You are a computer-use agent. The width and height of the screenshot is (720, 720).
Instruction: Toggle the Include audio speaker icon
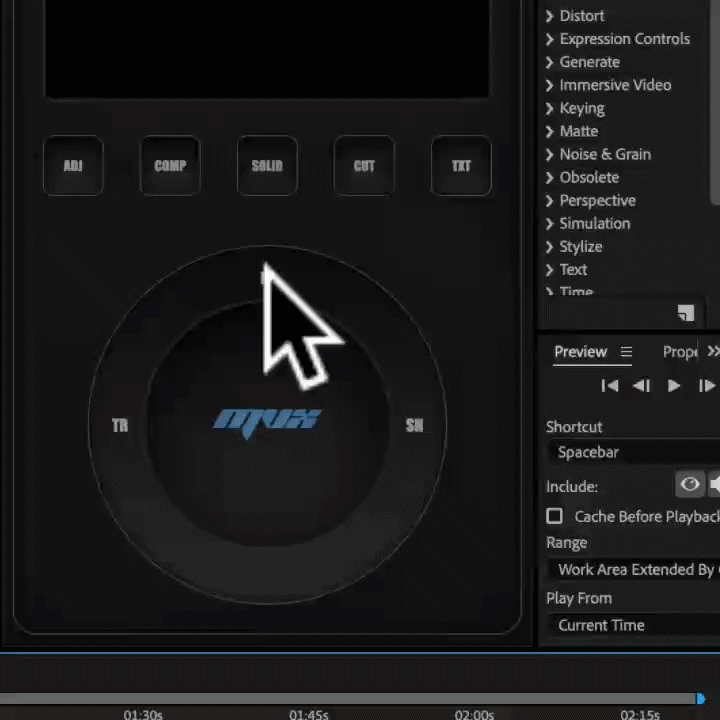coord(714,484)
